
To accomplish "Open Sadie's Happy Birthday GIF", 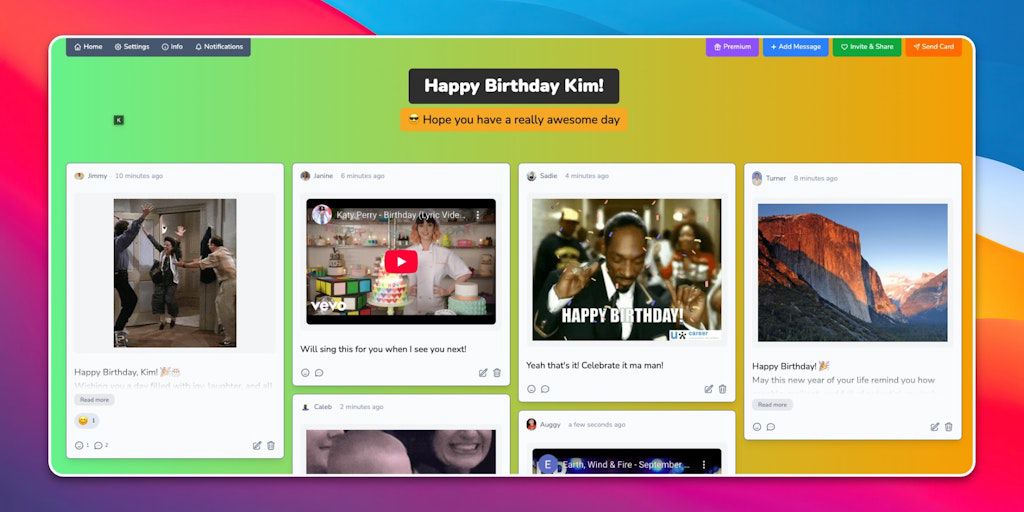I will [x=627, y=270].
